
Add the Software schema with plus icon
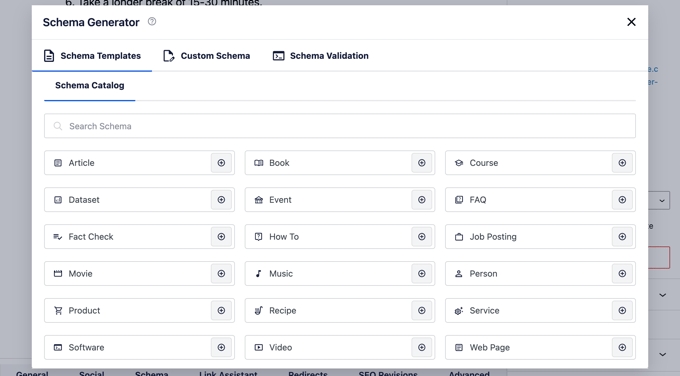pyautogui.click(x=221, y=347)
